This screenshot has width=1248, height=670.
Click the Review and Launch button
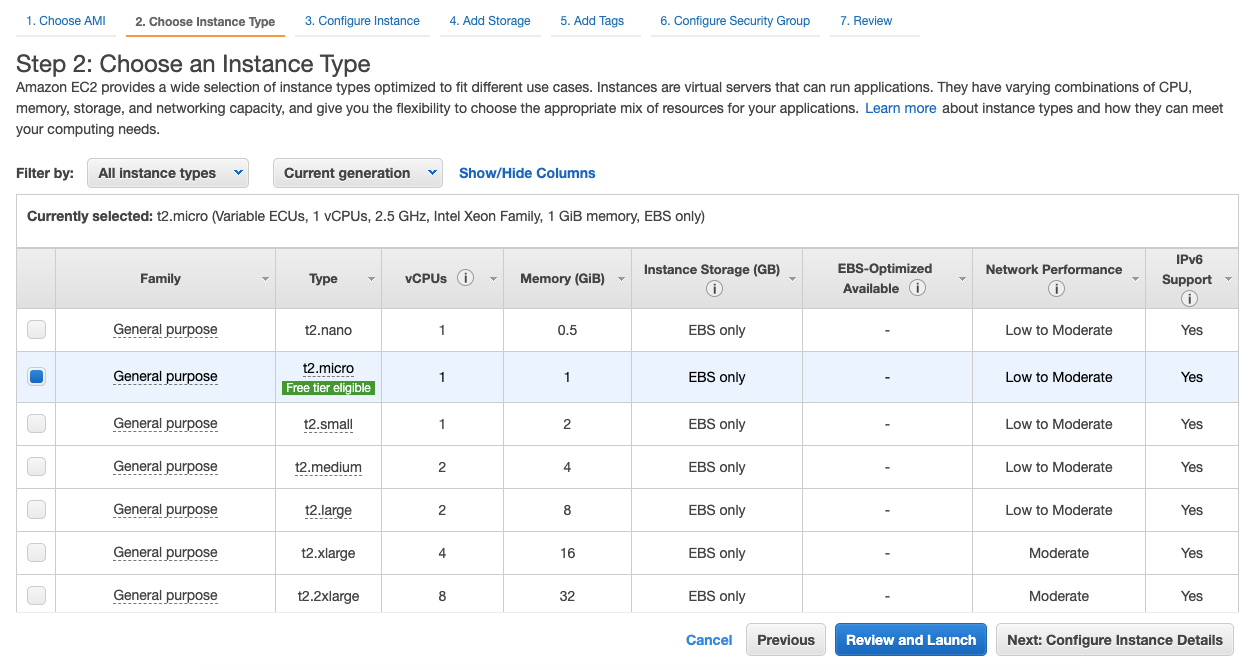pyautogui.click(x=910, y=639)
